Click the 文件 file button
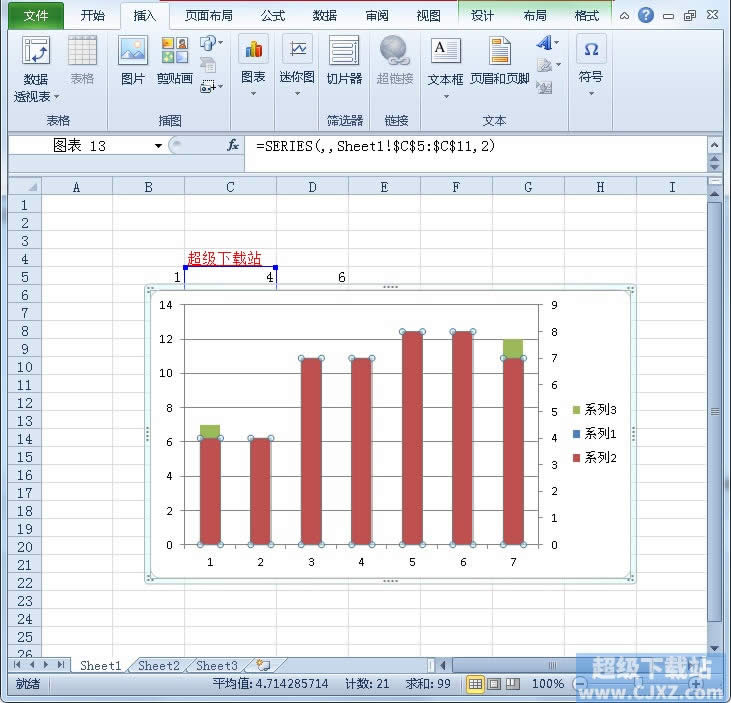The width and height of the screenshot is (731, 703). (x=35, y=15)
